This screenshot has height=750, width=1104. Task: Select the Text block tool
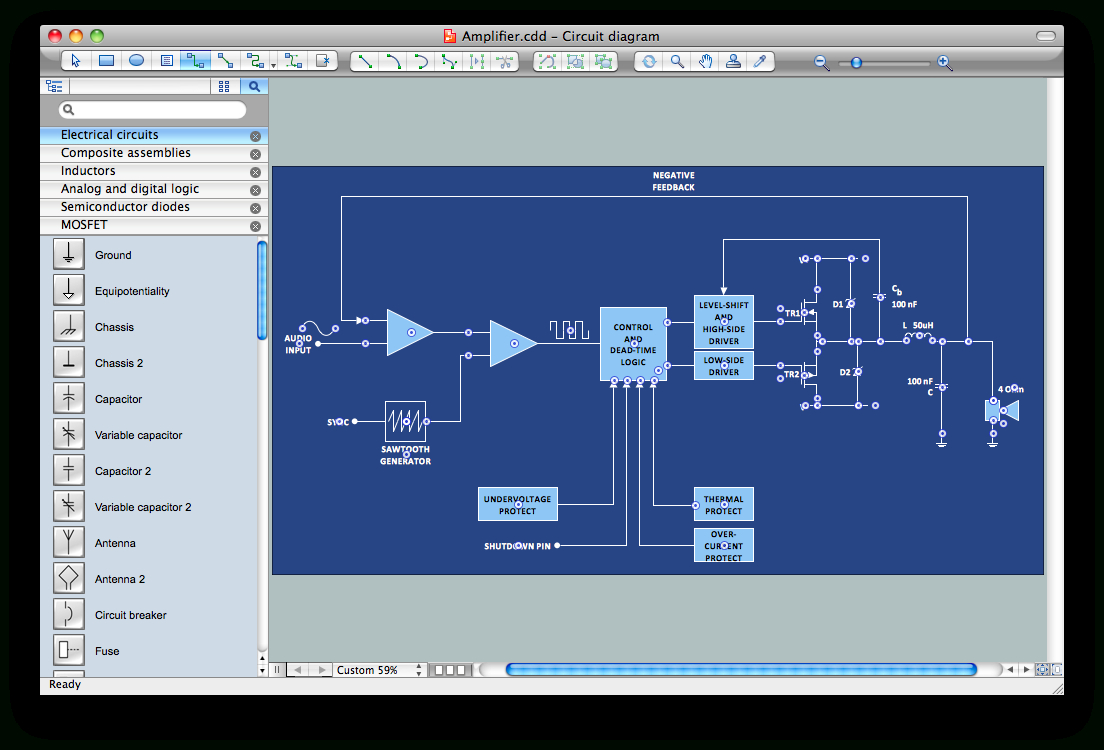pos(166,61)
